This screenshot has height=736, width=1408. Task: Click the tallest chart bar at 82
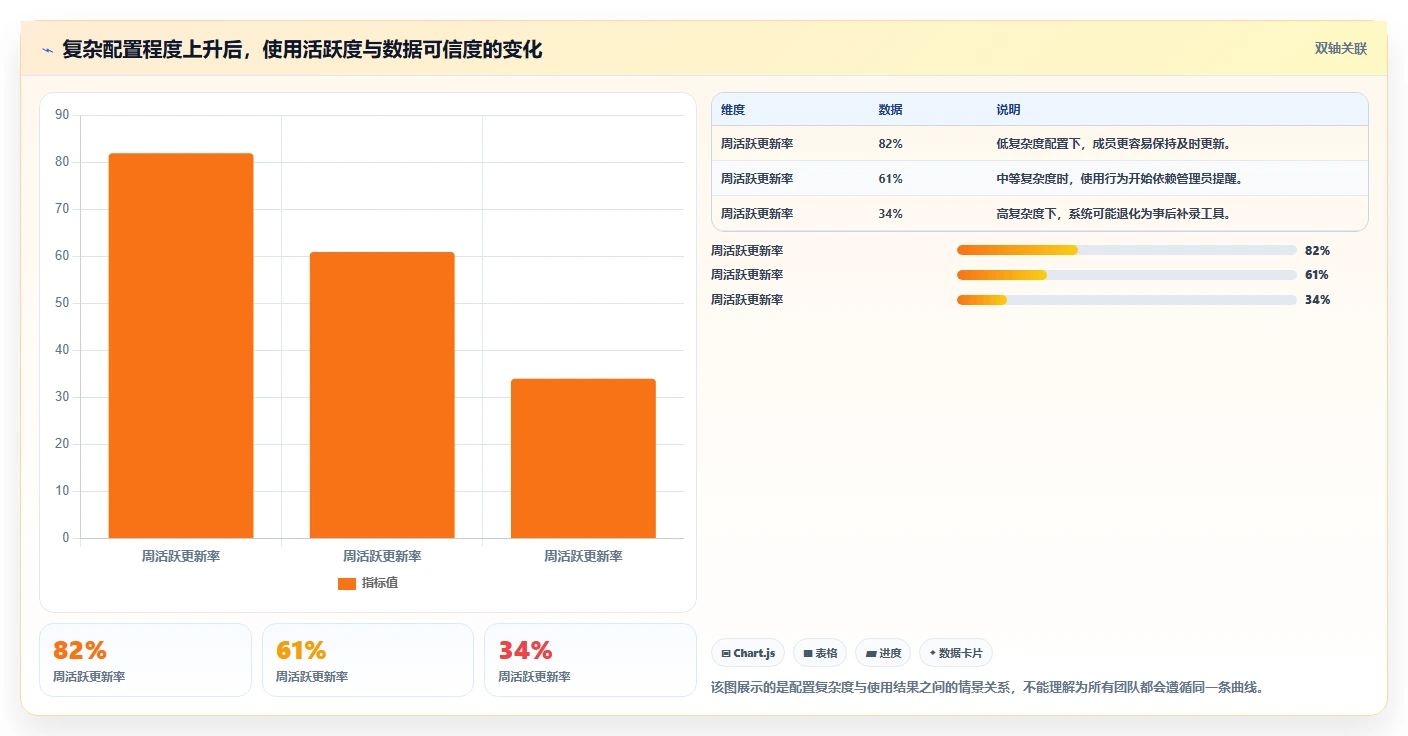[181, 345]
